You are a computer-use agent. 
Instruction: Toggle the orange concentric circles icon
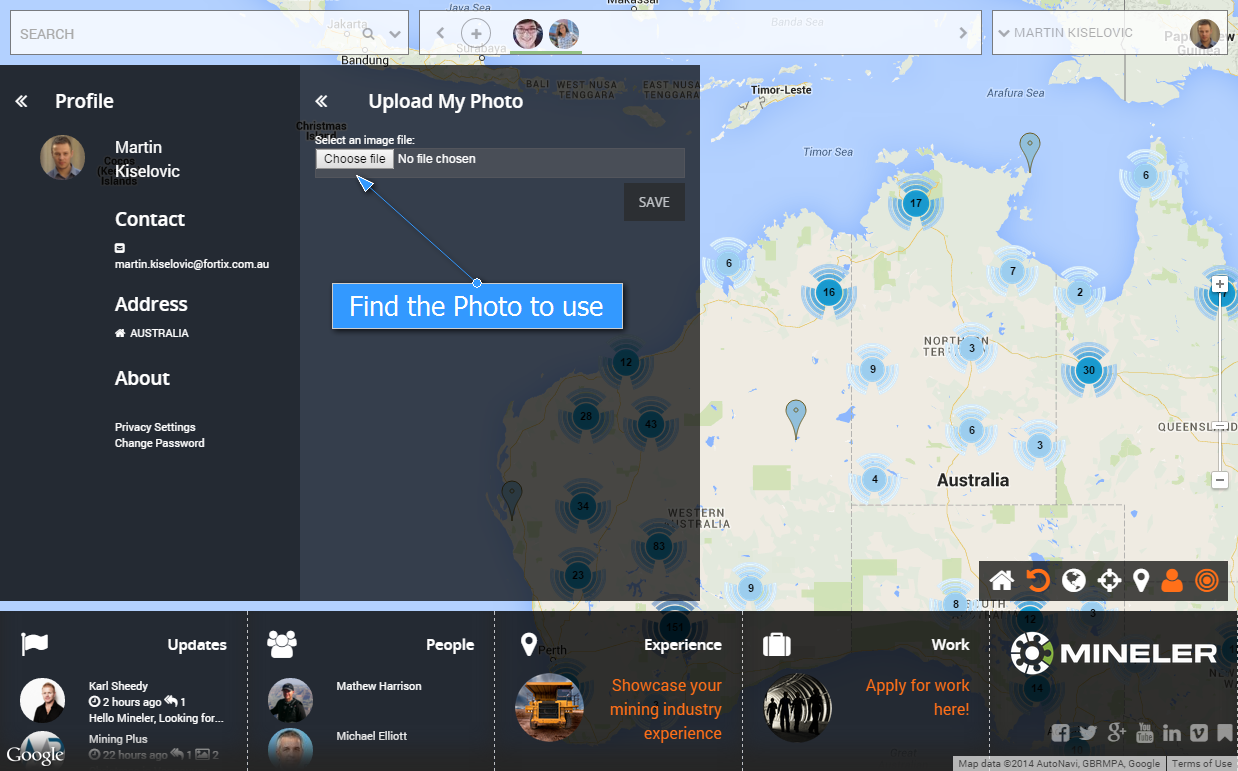coord(1207,580)
